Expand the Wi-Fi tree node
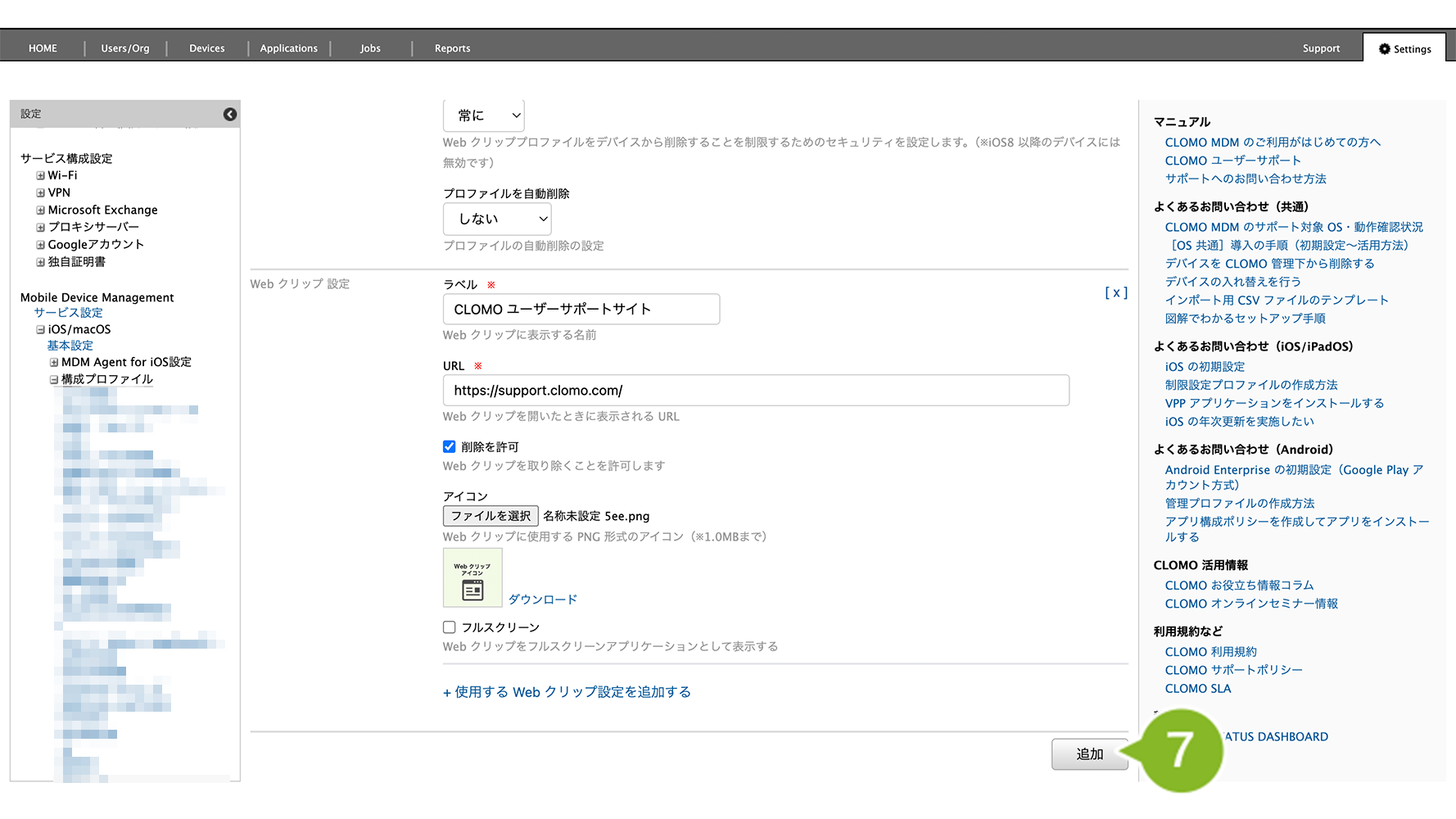The height and width of the screenshot is (819, 1456). (x=40, y=176)
